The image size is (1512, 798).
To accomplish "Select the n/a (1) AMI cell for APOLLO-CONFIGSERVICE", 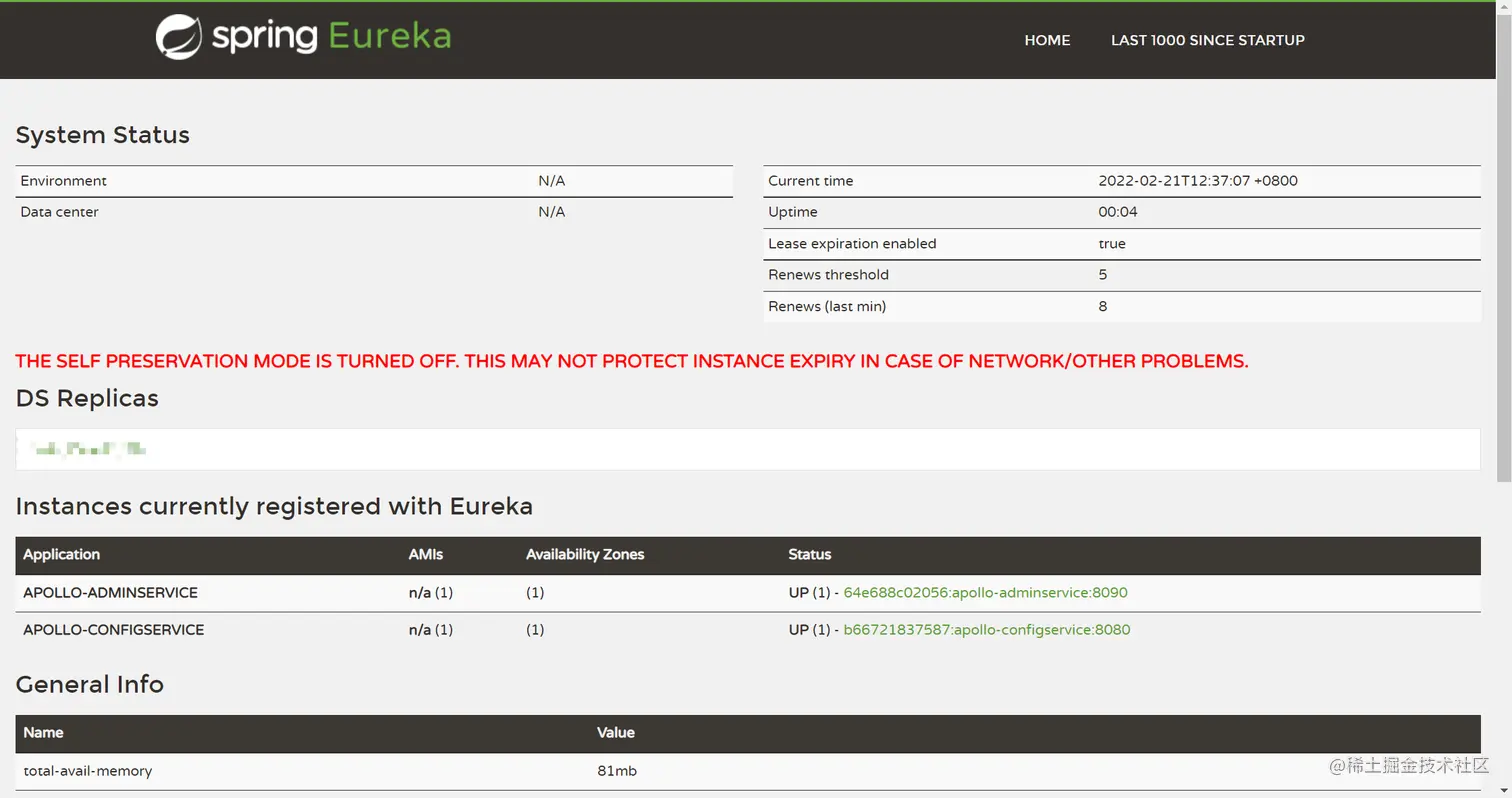I will point(431,630).
